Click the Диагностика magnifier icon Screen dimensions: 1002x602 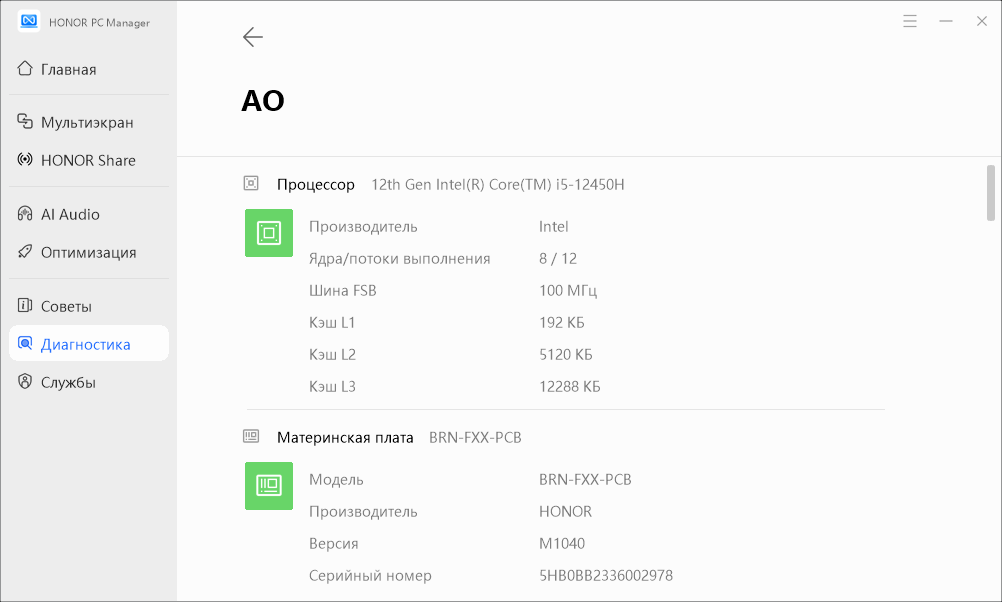(x=25, y=344)
